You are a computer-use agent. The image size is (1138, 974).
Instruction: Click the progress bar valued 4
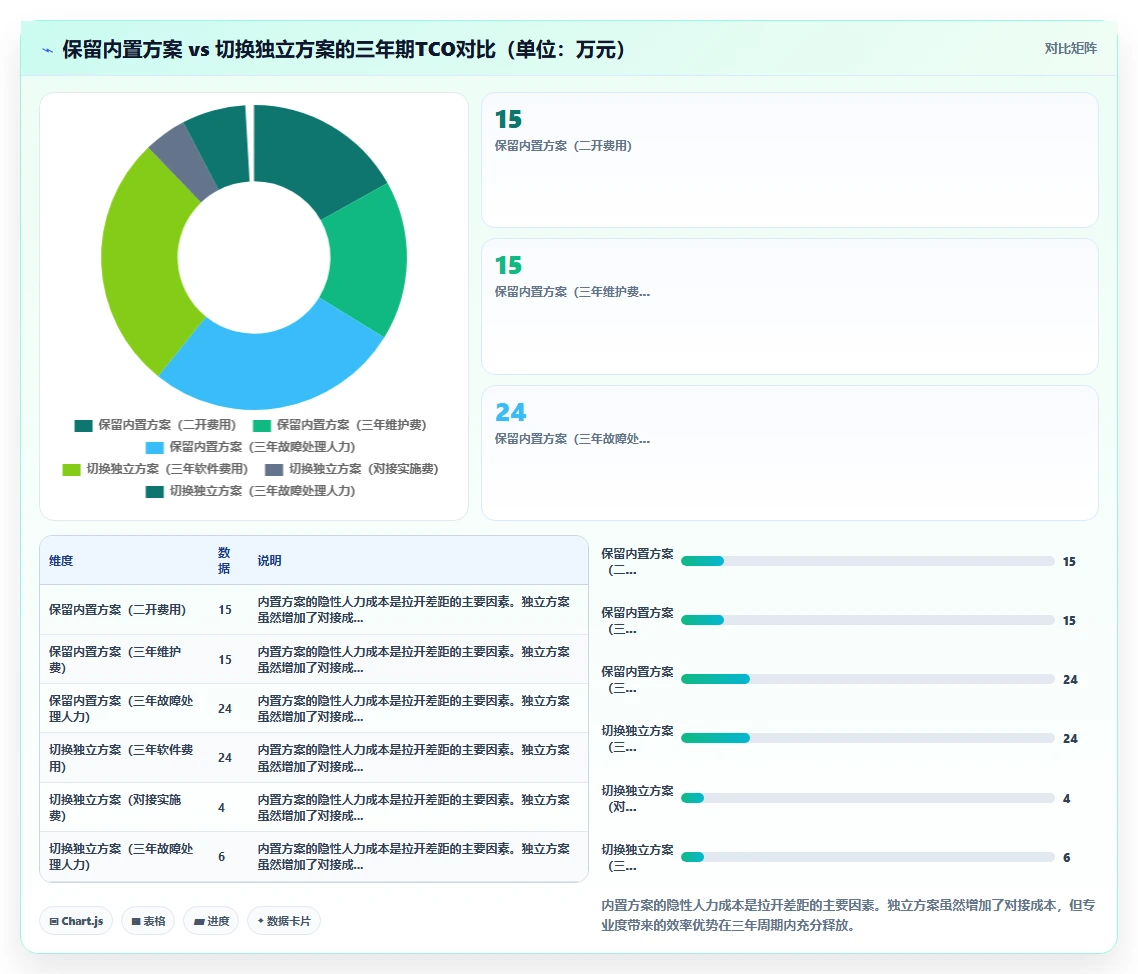(867, 798)
